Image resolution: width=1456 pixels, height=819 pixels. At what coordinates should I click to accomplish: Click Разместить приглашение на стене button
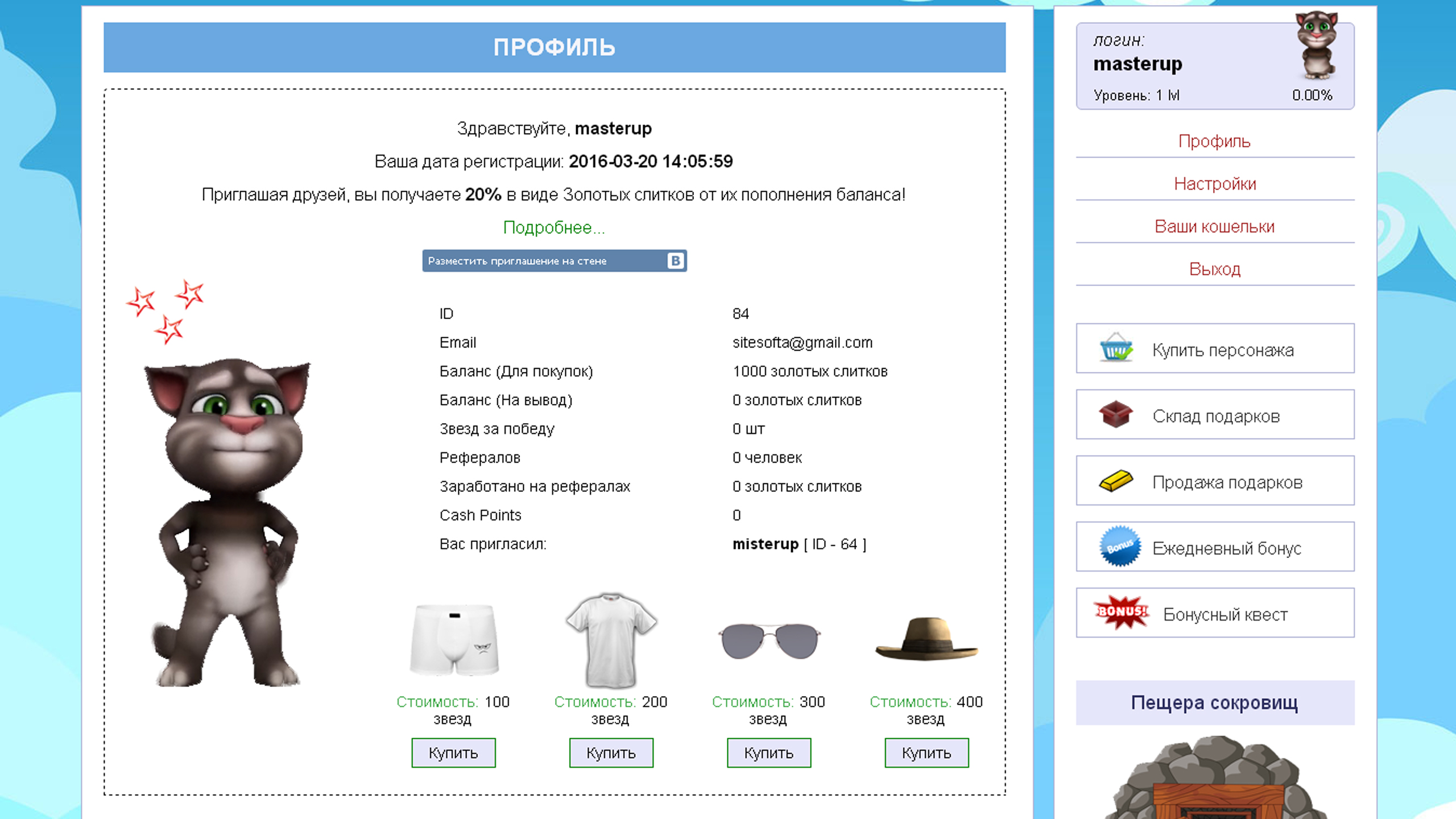pyautogui.click(x=555, y=260)
